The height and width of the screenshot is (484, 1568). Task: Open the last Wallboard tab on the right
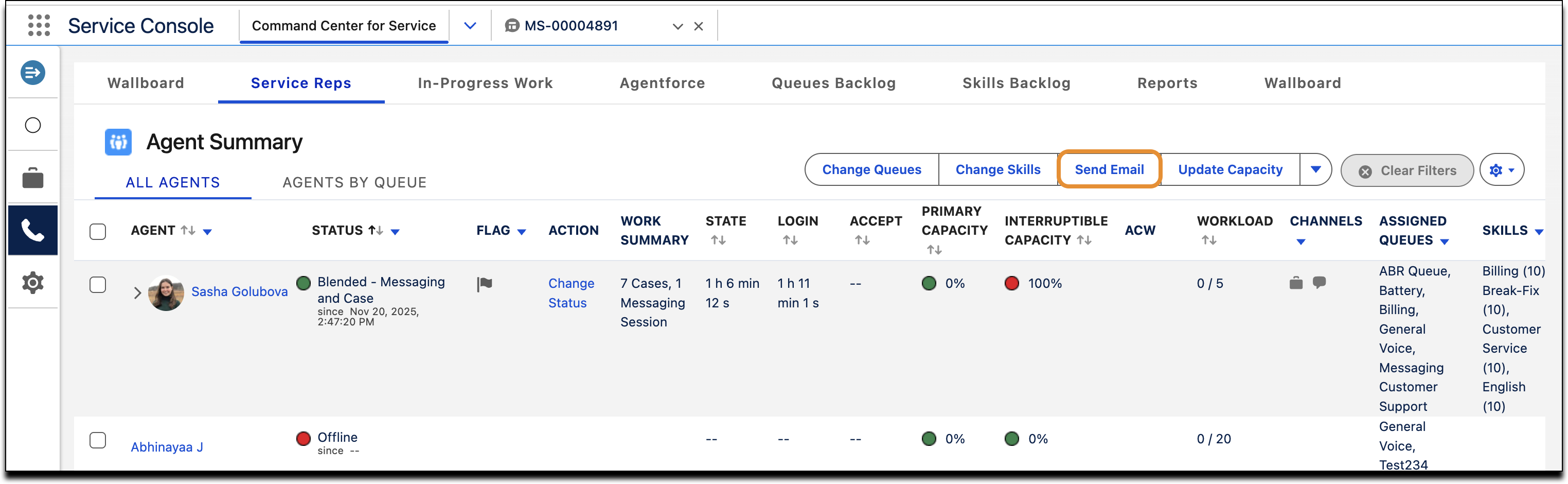1303,83
